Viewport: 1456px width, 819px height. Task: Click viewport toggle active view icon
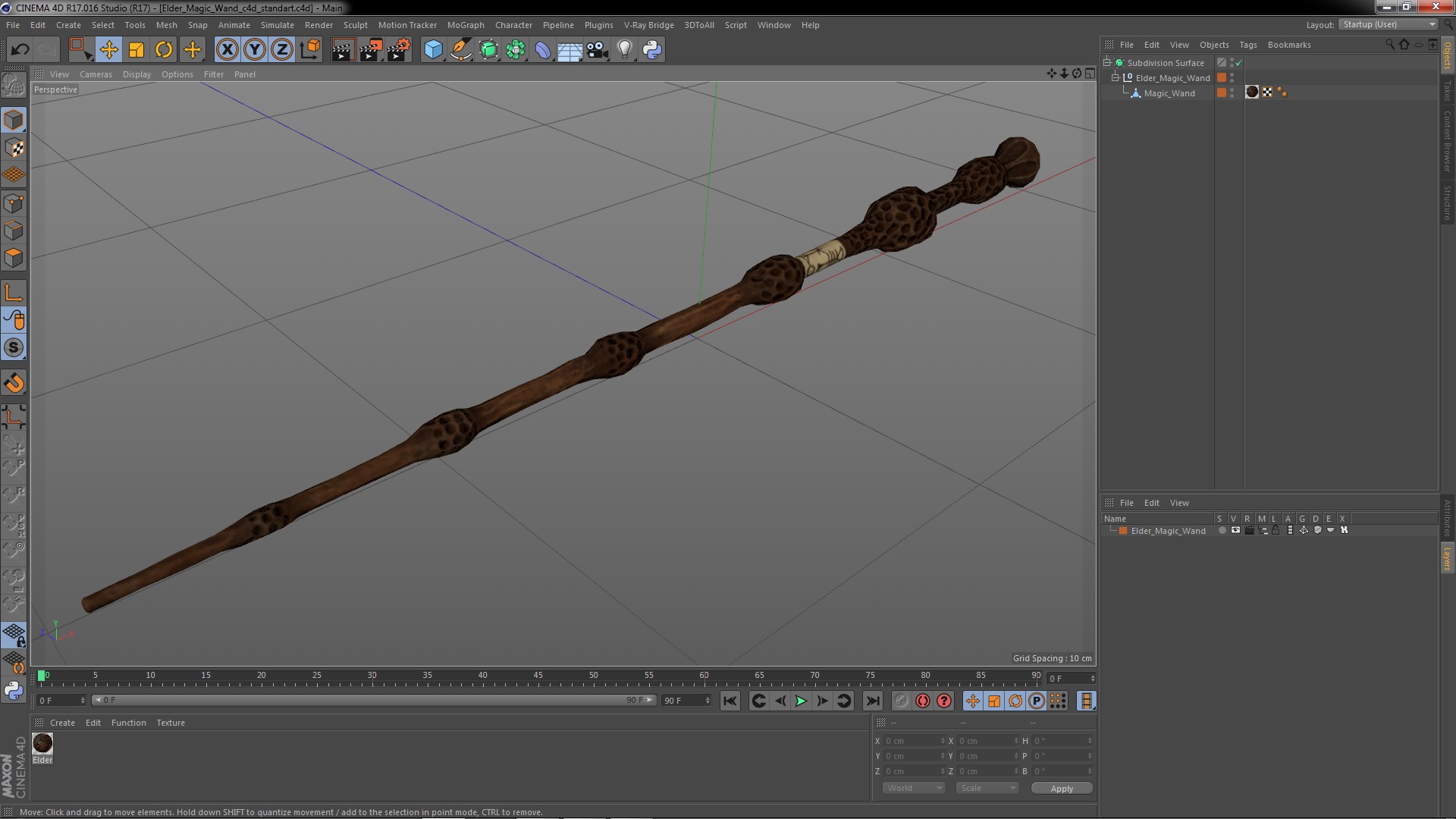1090,74
